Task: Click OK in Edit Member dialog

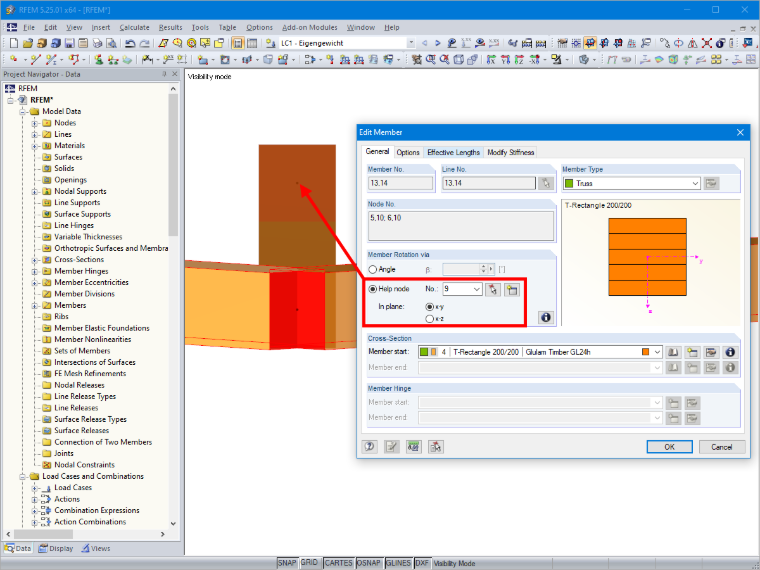Action: click(669, 447)
